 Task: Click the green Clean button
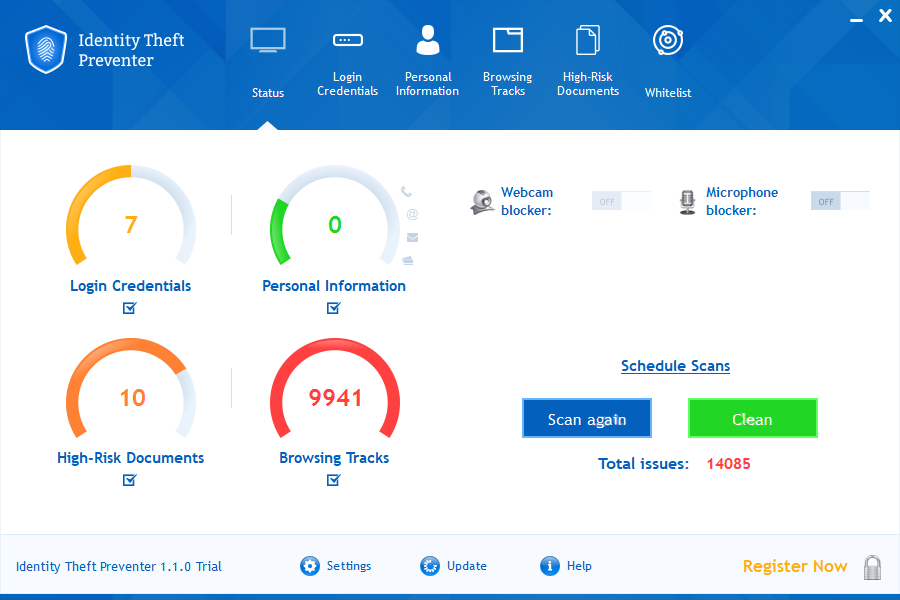[752, 419]
